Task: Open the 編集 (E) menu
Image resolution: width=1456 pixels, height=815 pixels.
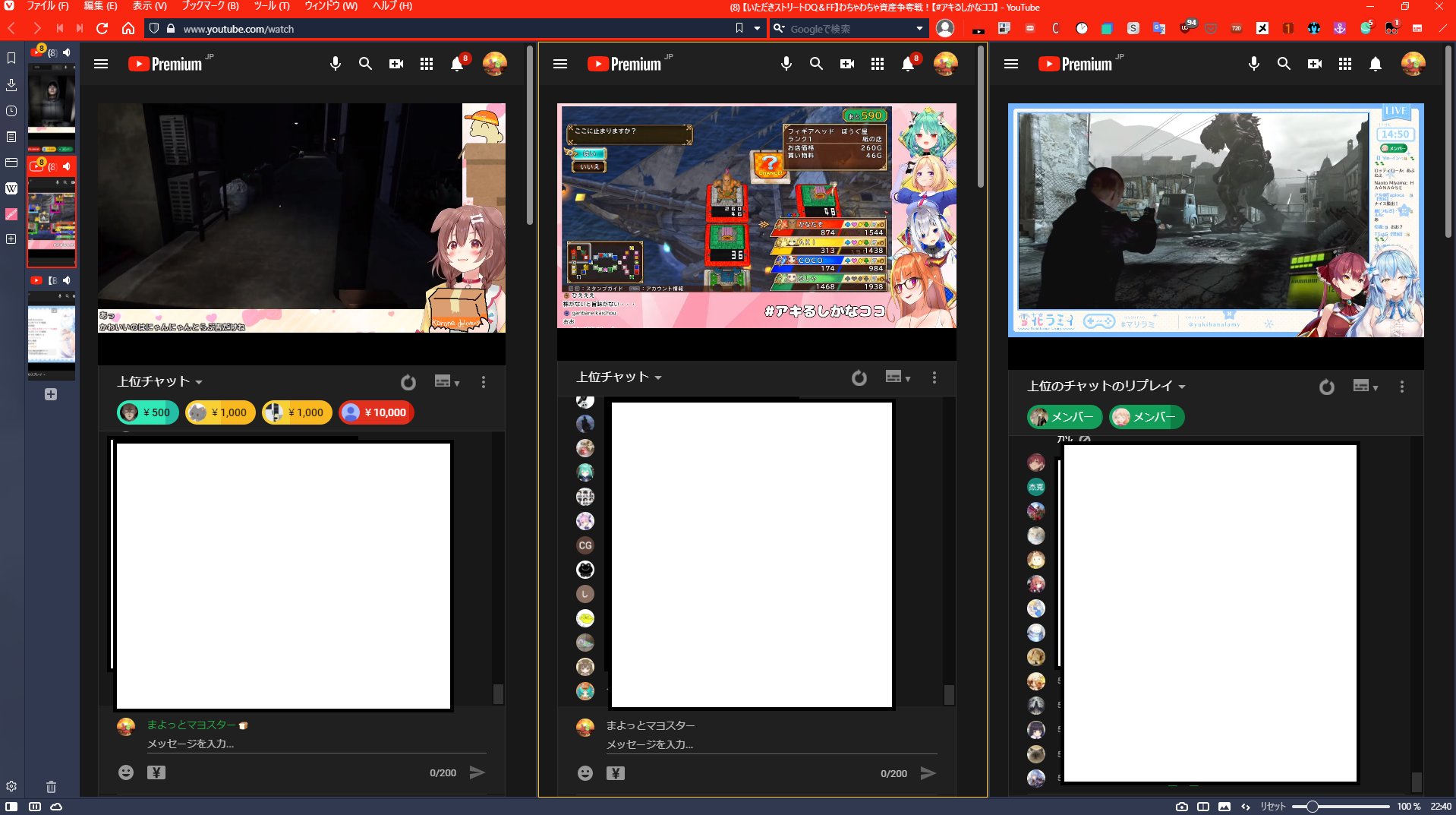Action: pyautogui.click(x=100, y=6)
